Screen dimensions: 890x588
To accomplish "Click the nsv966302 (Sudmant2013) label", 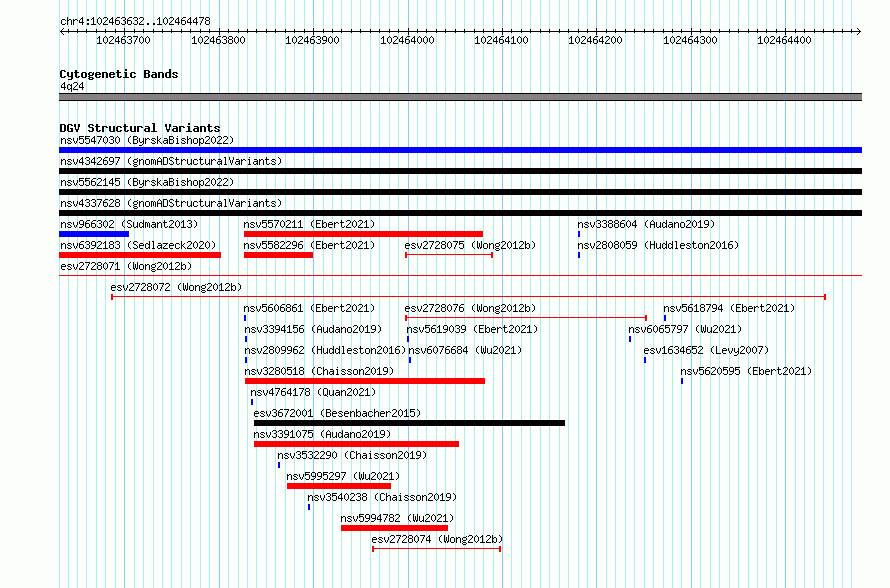I will [x=129, y=224].
